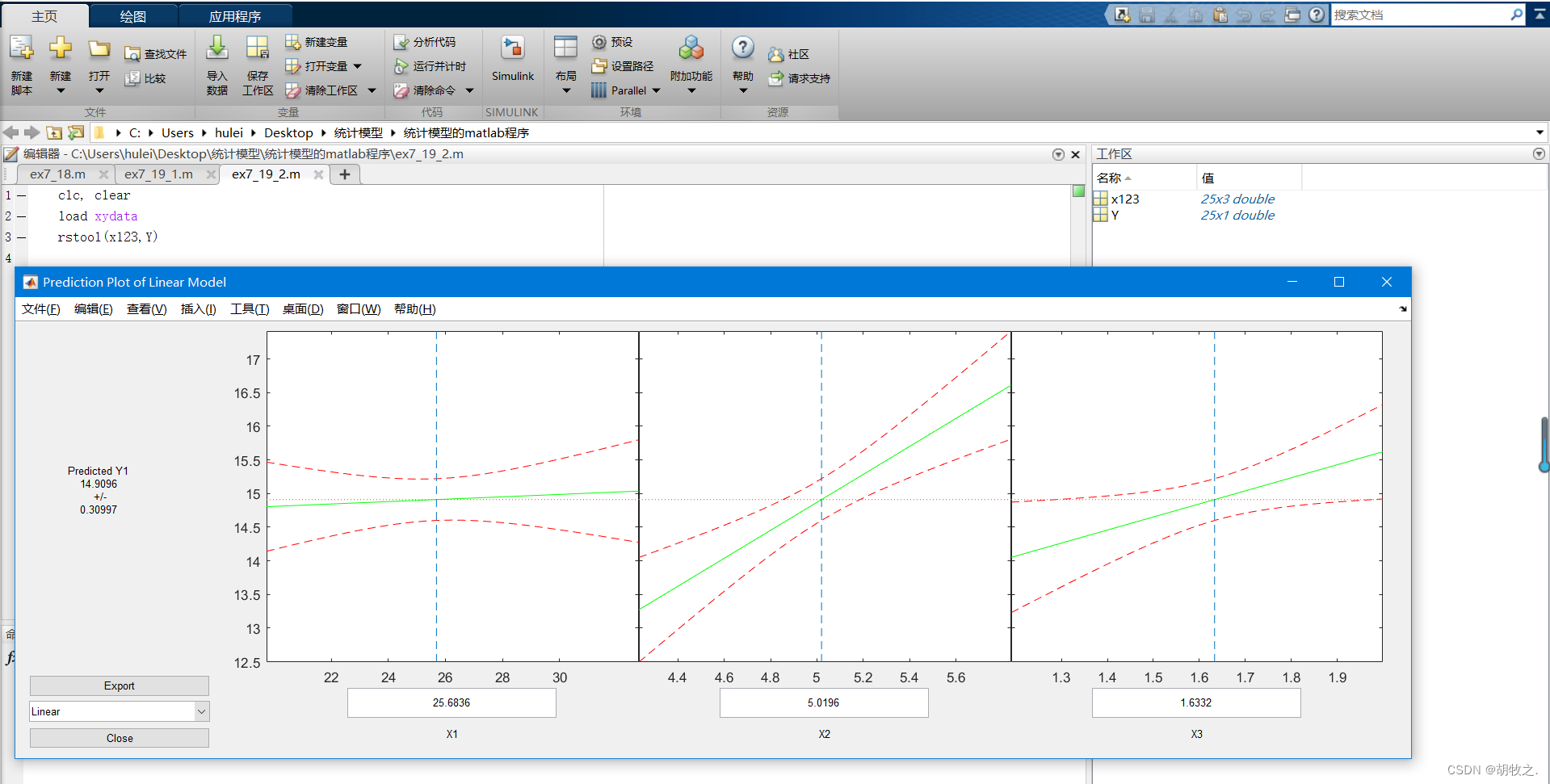Click the Layout (布局) icon
This screenshot has height=784, width=1550.
tap(565, 48)
